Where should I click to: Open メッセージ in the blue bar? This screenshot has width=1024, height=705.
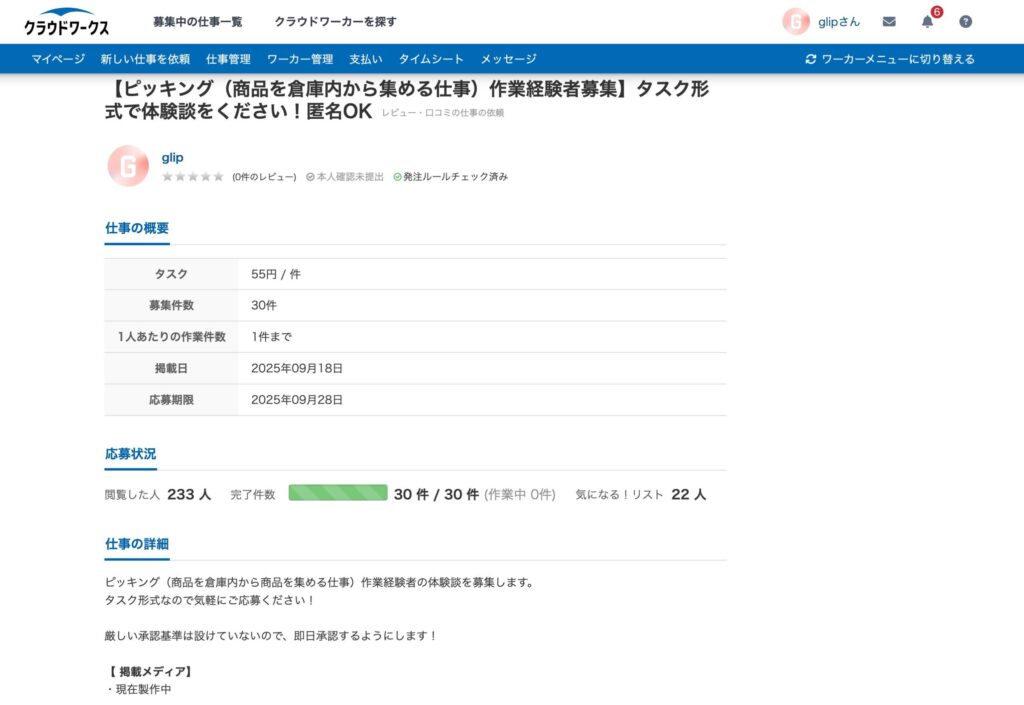tap(508, 59)
